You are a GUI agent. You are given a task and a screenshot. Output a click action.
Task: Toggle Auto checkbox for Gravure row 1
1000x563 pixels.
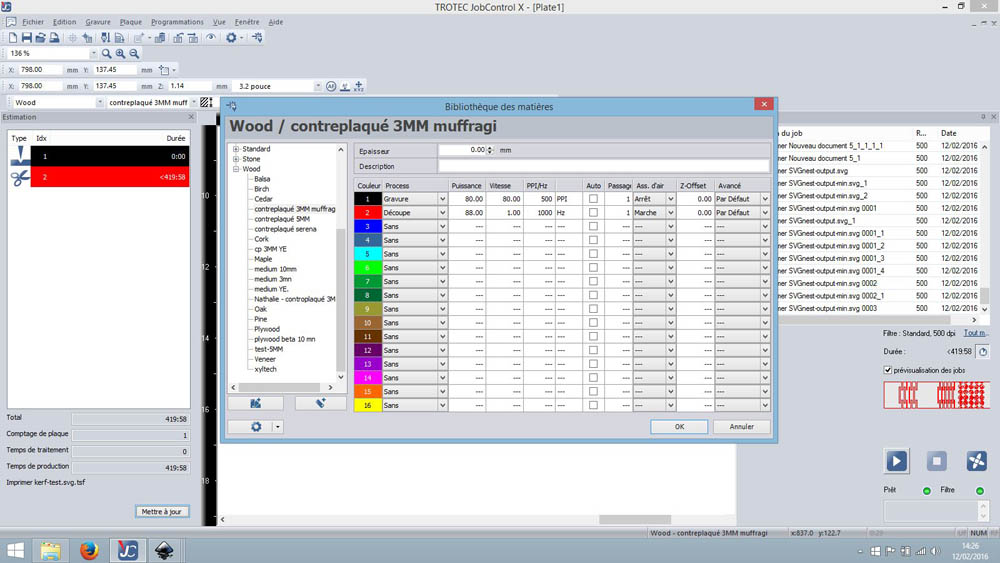click(x=593, y=199)
